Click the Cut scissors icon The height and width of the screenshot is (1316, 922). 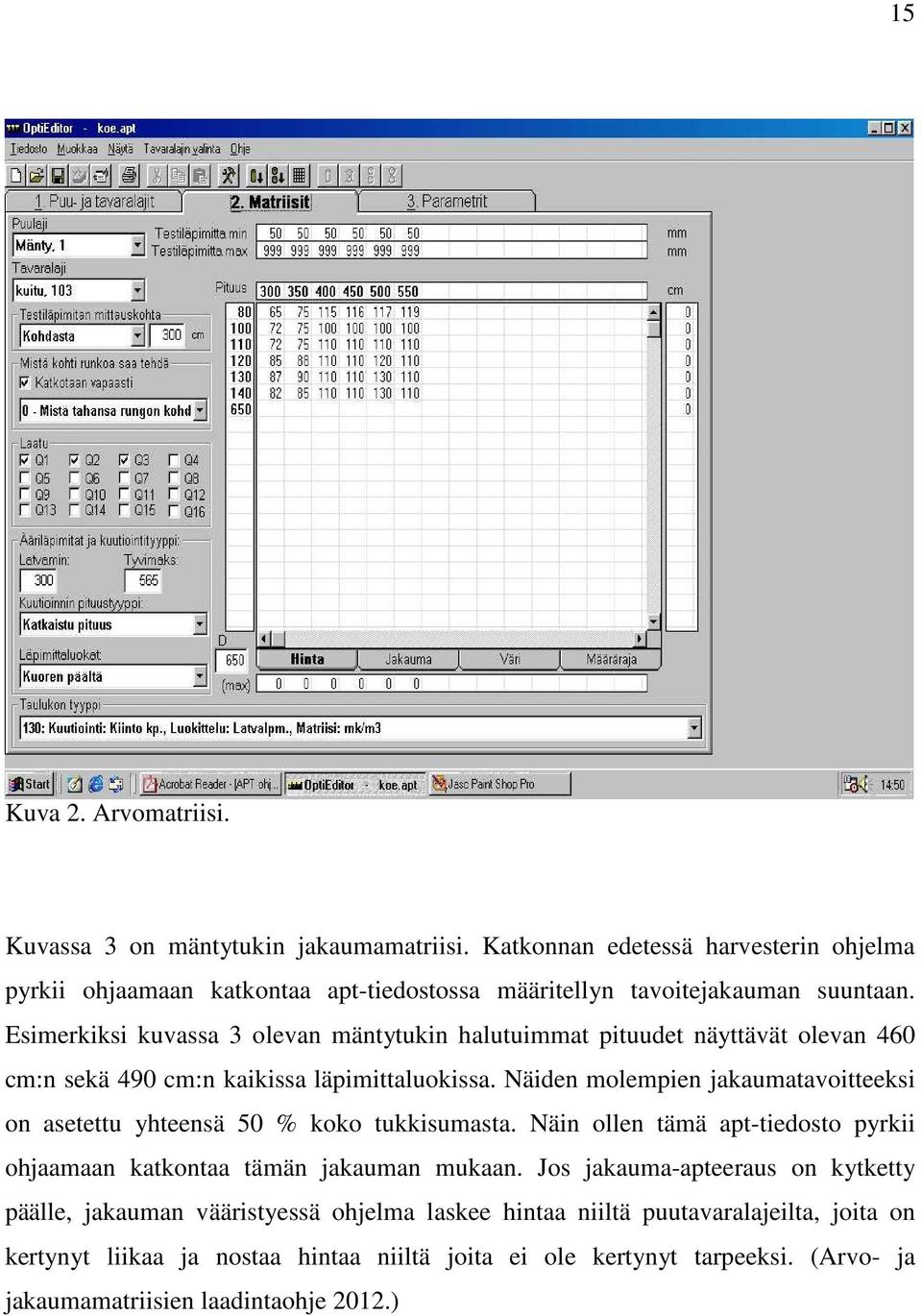pos(157,176)
